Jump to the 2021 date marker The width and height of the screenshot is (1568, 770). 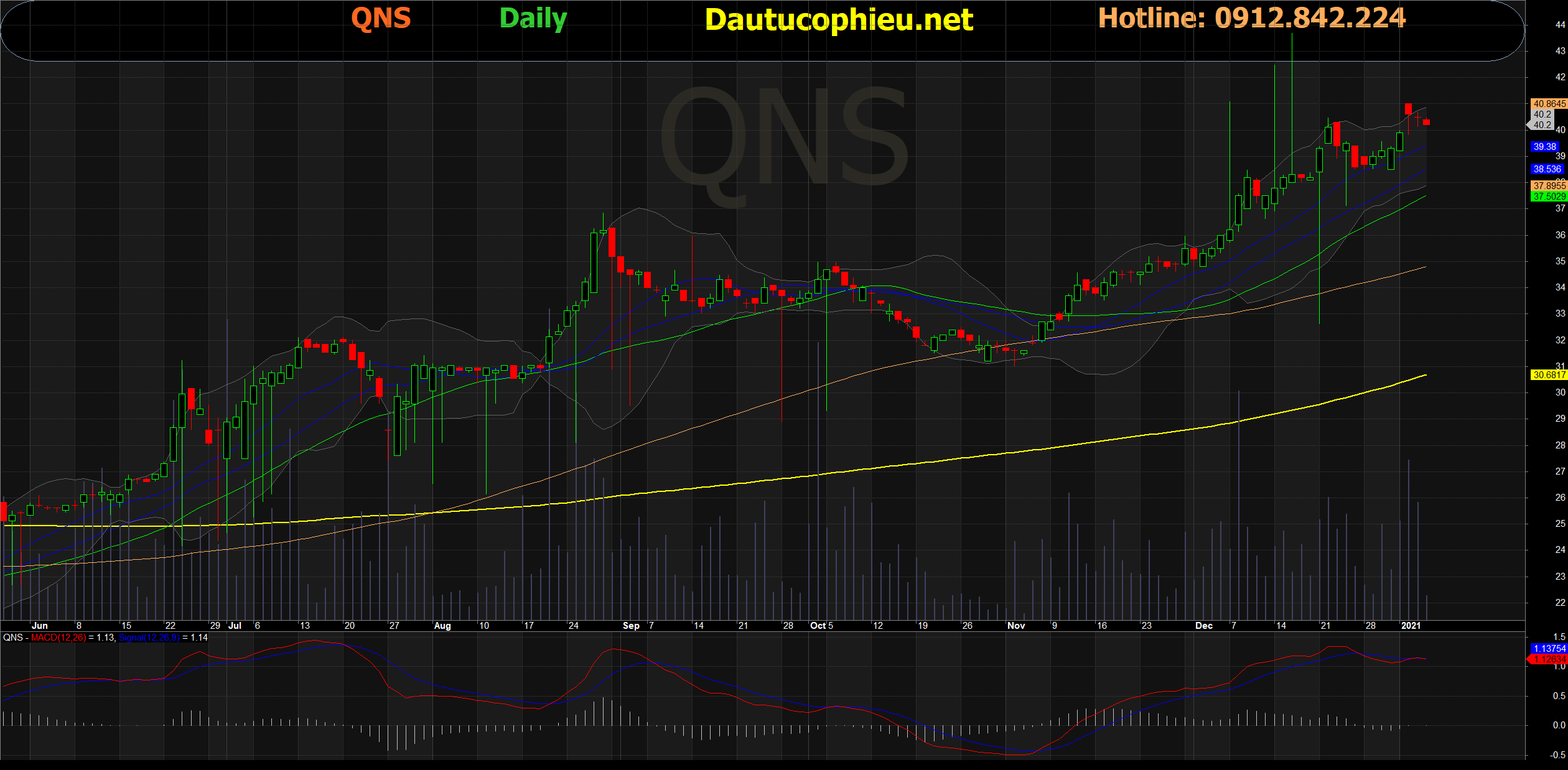click(1411, 626)
